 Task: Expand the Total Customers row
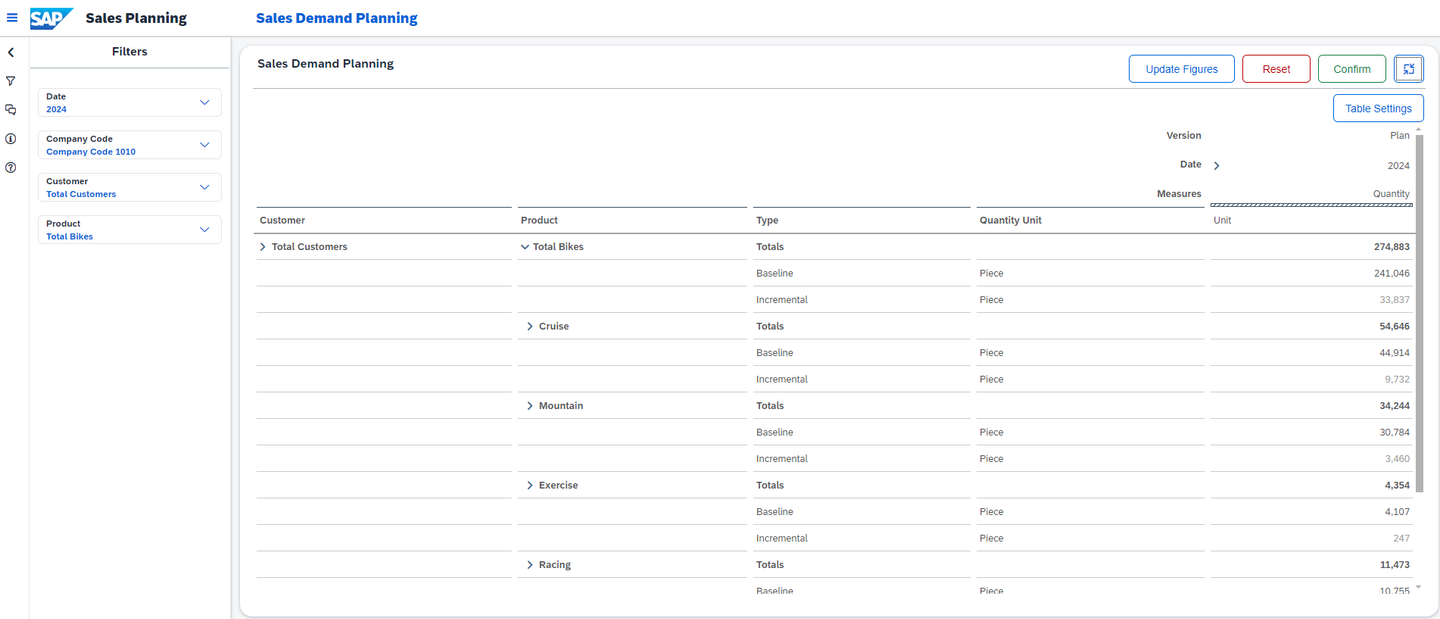(263, 247)
